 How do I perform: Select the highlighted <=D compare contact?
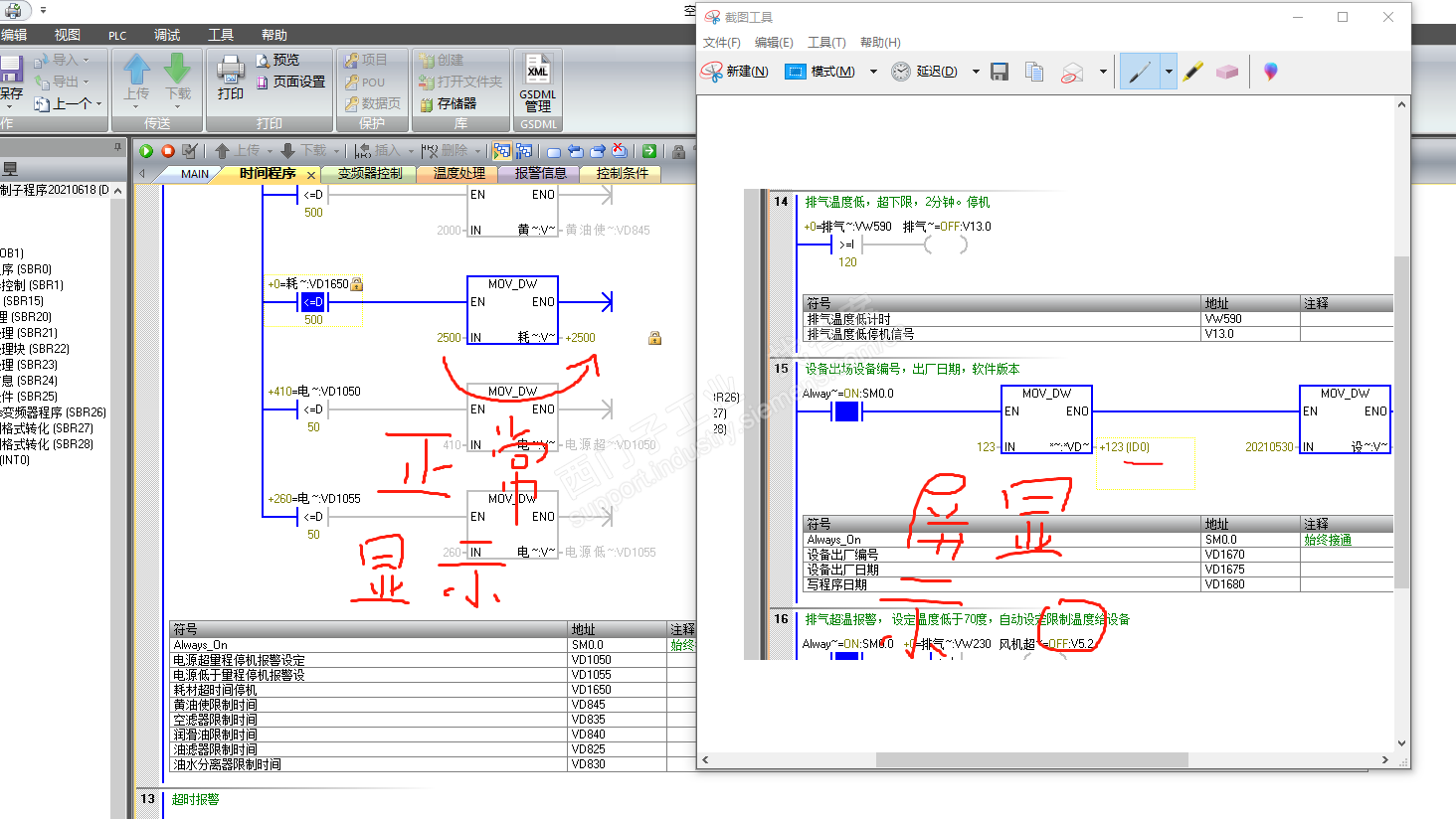tap(313, 302)
